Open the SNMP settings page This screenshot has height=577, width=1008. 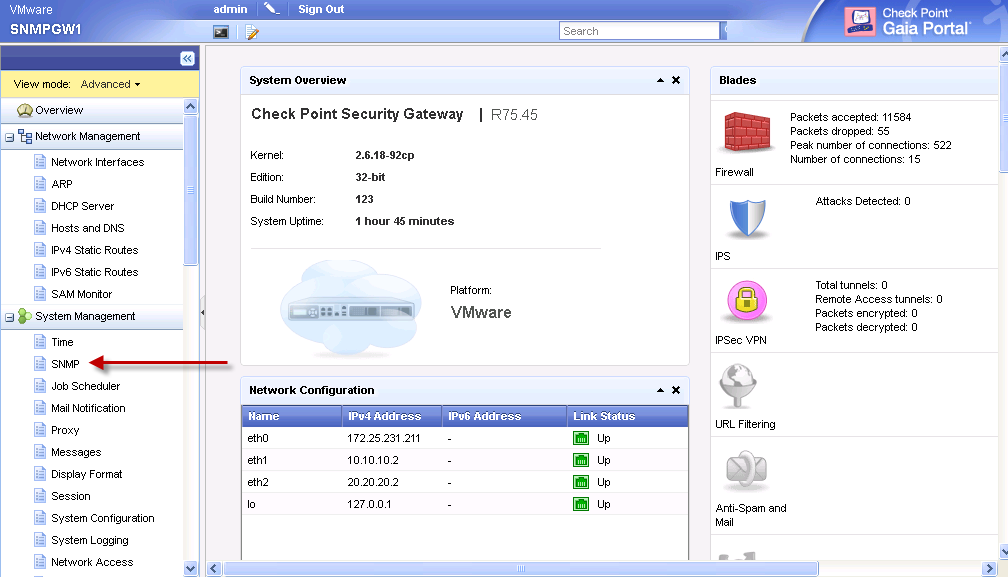65,364
